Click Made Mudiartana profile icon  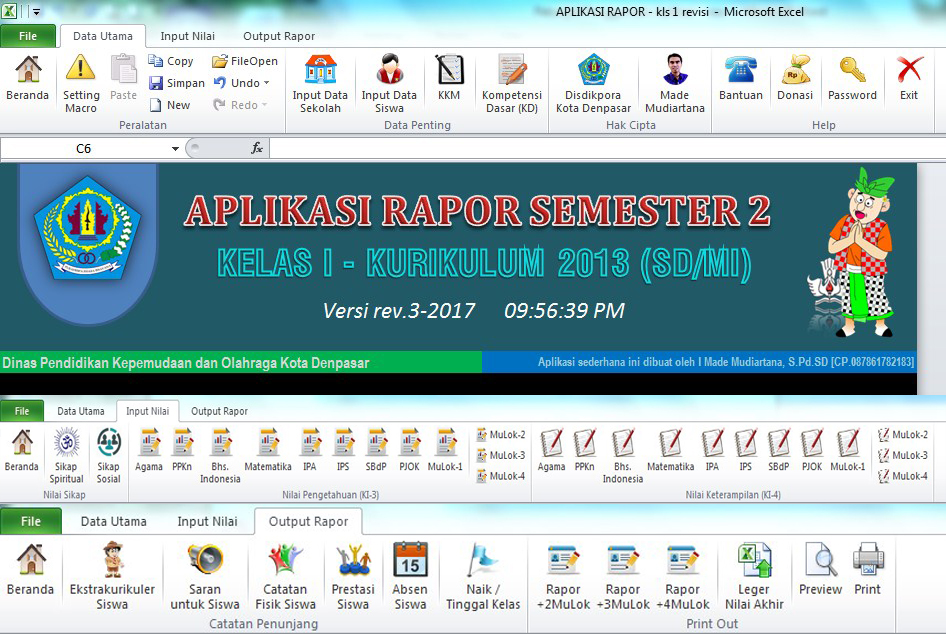coord(675,69)
